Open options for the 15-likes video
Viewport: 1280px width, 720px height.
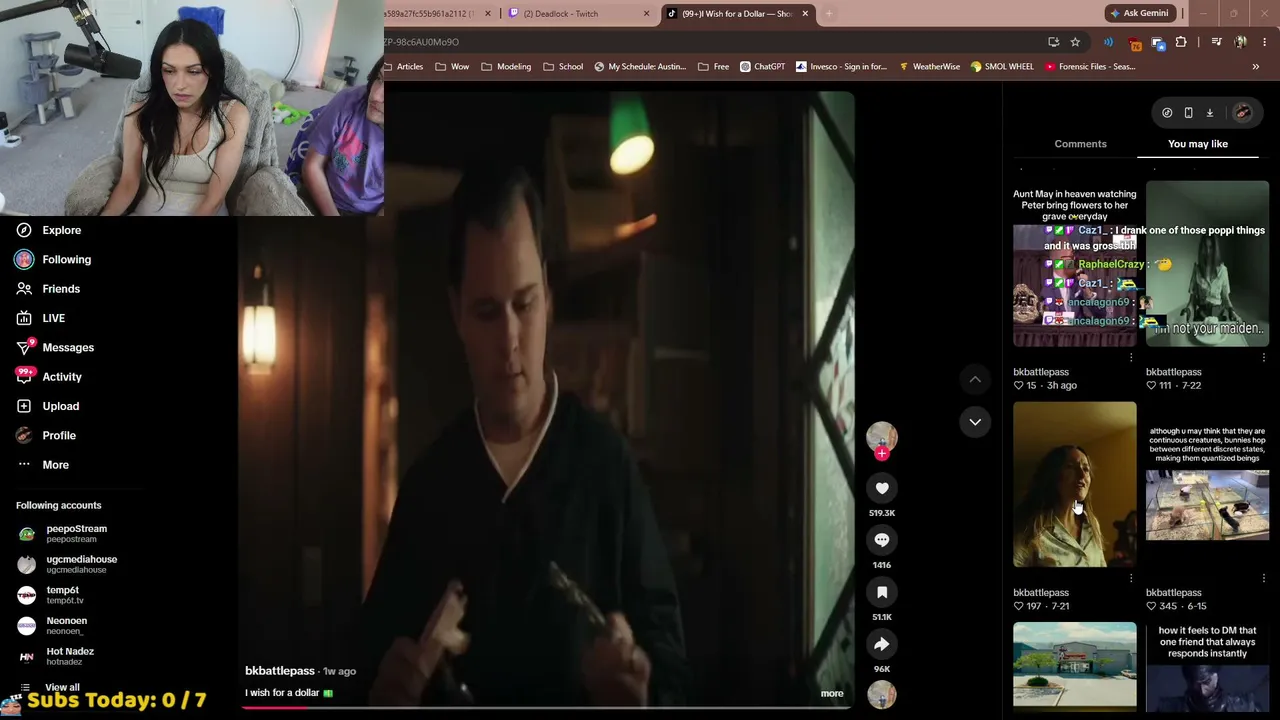pyautogui.click(x=1131, y=358)
